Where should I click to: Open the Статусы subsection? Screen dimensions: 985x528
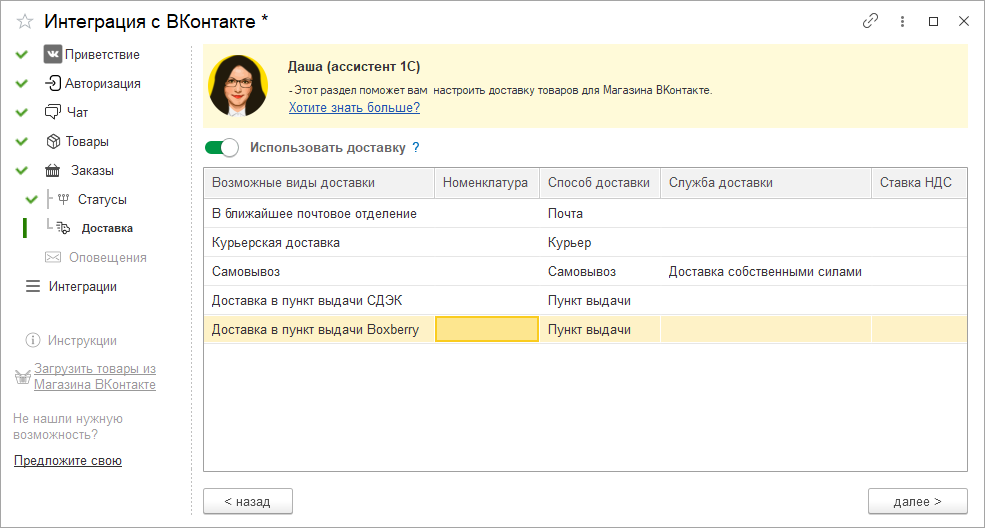pos(102,200)
